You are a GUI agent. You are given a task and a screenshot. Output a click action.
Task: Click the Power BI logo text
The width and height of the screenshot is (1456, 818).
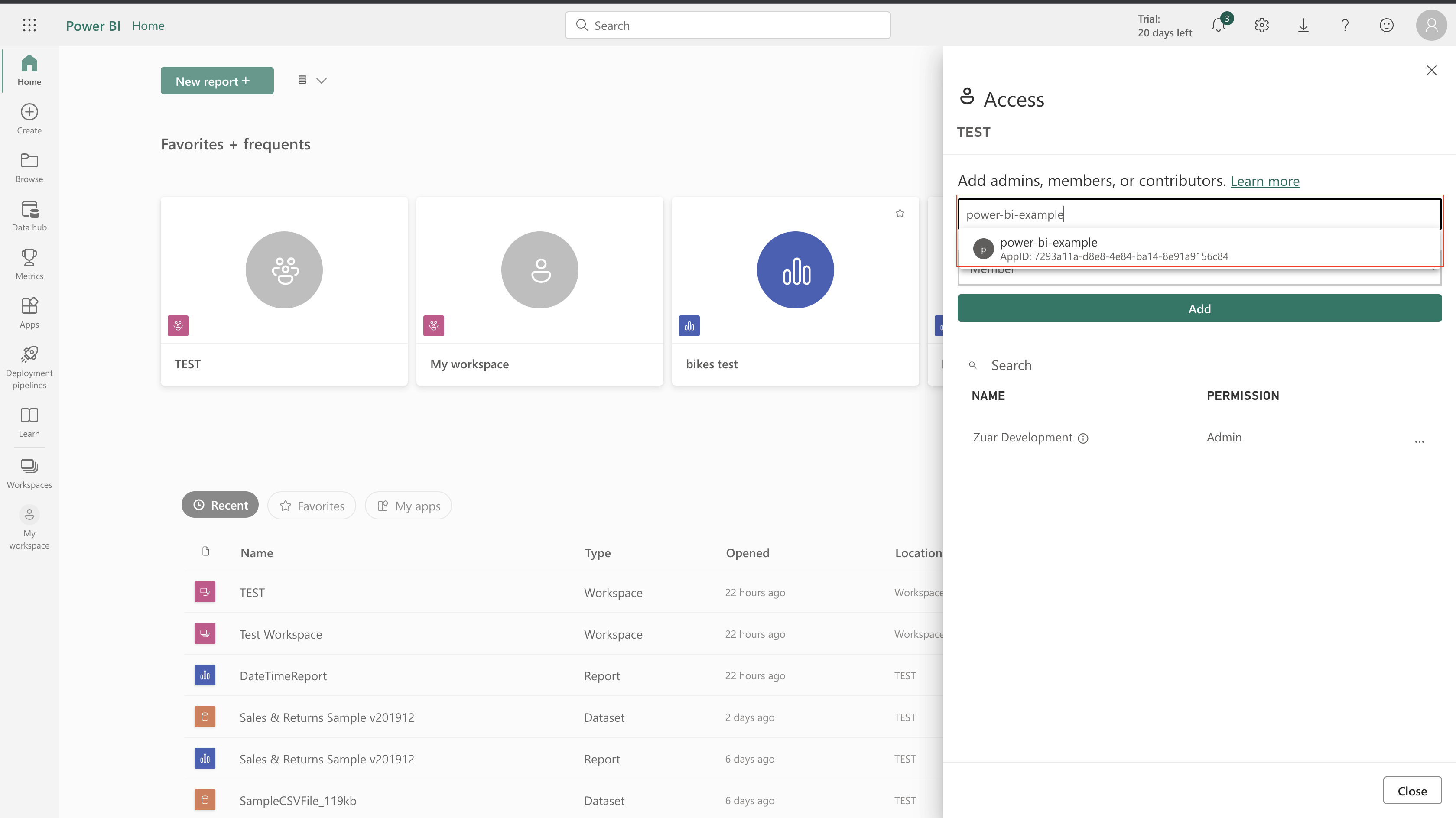tap(93, 26)
